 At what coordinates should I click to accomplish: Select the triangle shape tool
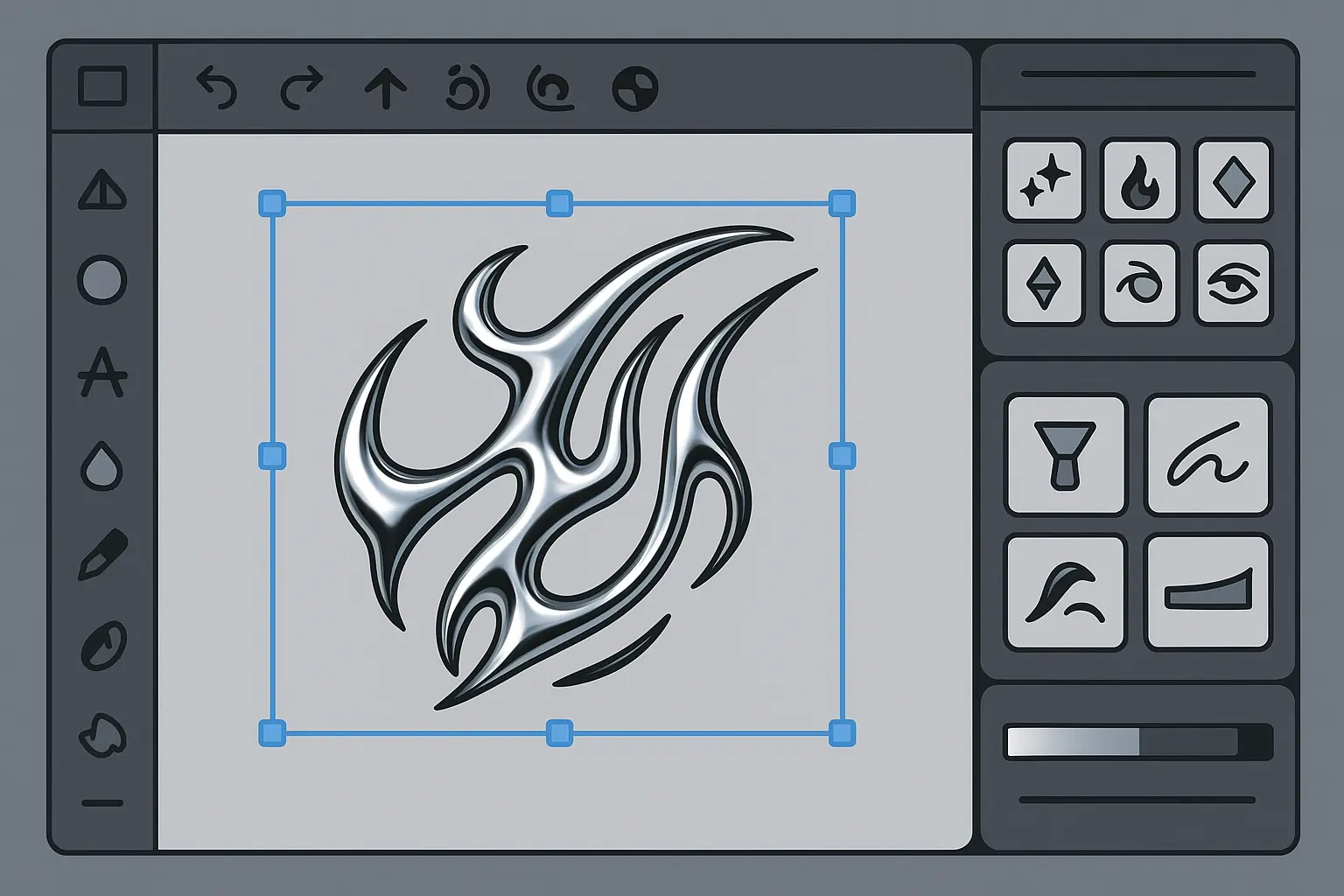point(102,190)
